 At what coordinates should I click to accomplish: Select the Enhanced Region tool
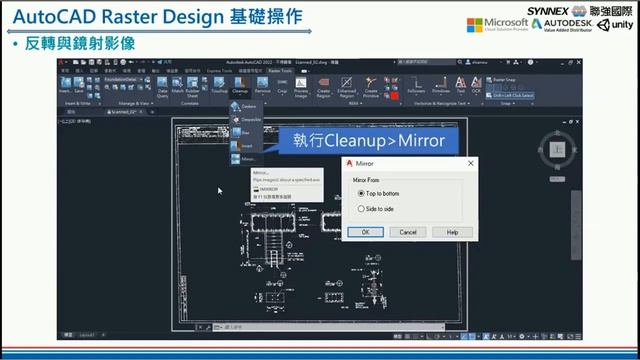coord(347,87)
